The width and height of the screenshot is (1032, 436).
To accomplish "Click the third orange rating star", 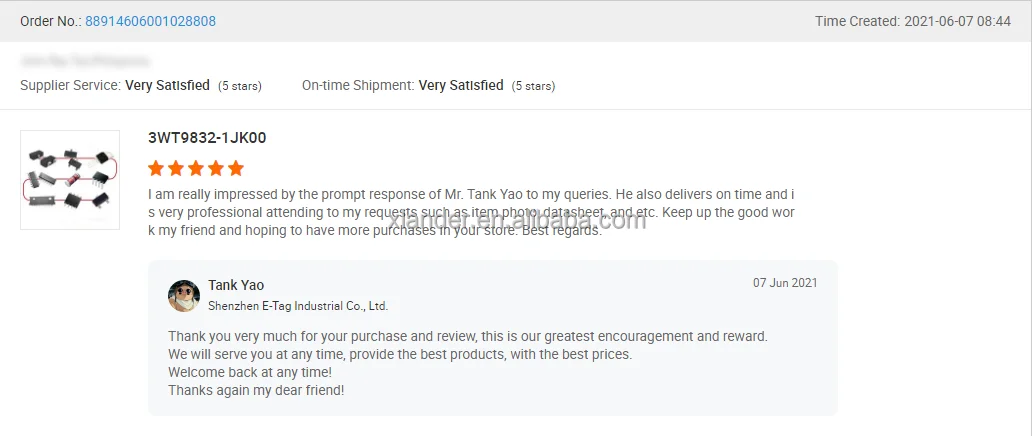I will click(x=196, y=168).
